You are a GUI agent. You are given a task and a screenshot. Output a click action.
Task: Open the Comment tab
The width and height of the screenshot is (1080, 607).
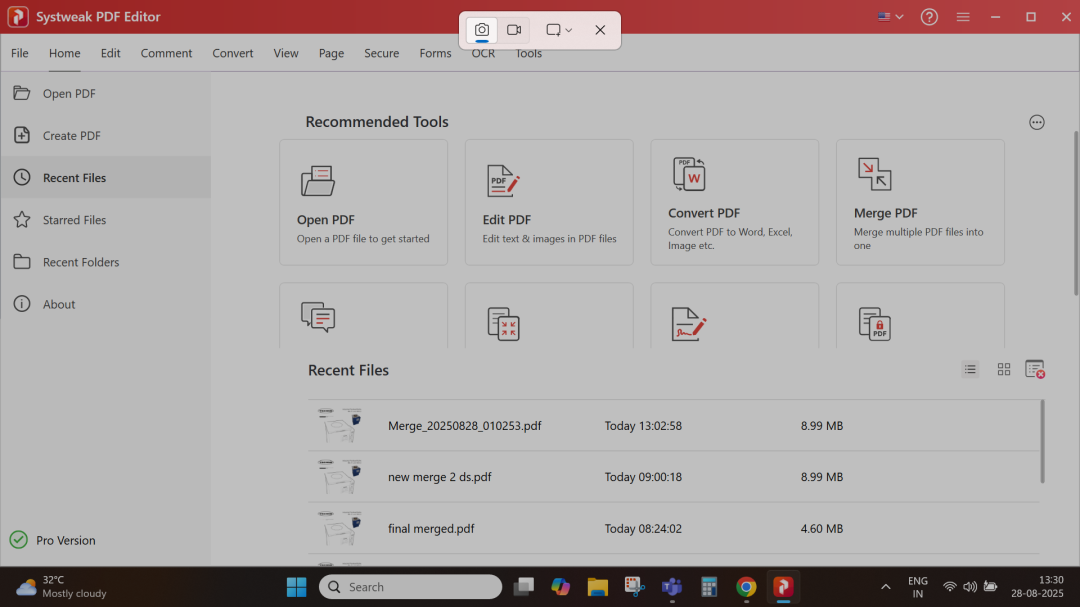(x=166, y=53)
